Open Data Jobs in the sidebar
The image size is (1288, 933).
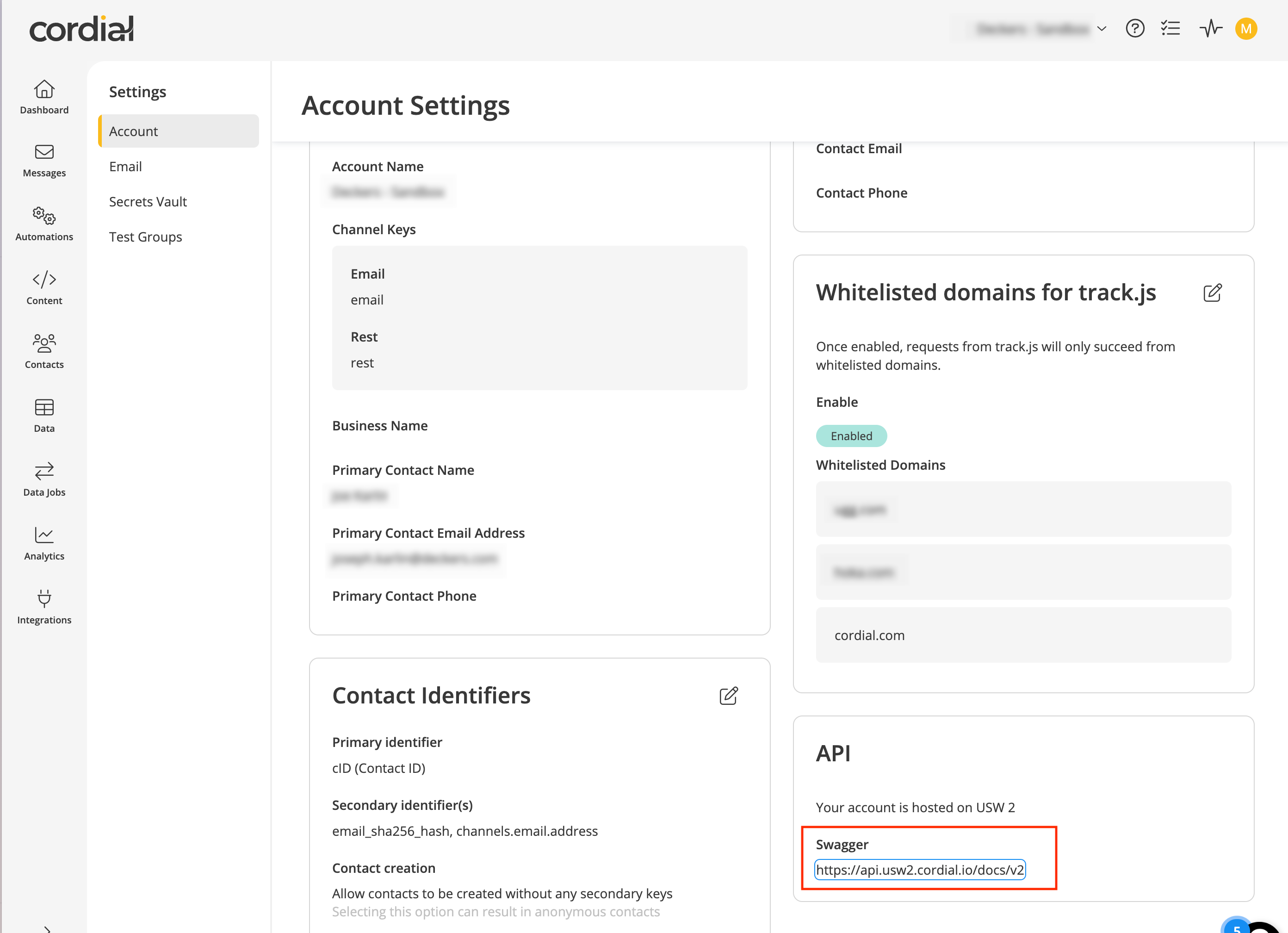point(44,479)
